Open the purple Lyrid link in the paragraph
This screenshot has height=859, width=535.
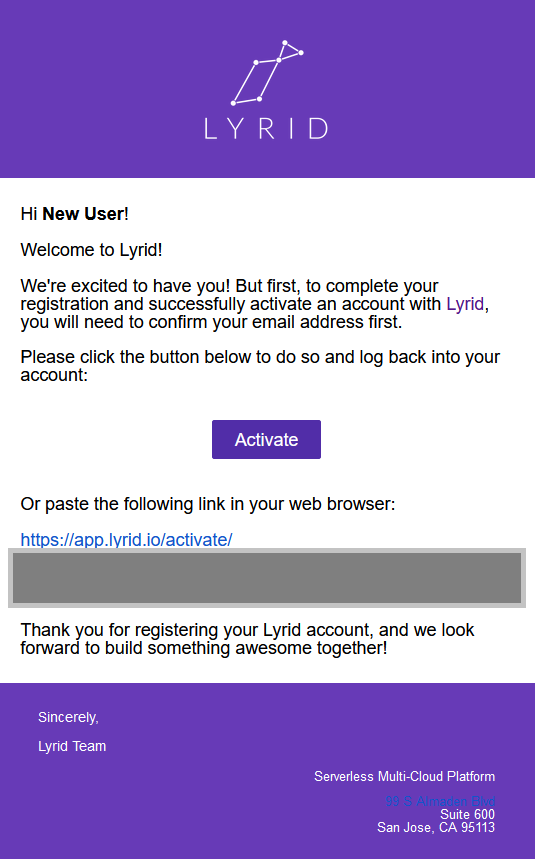click(x=465, y=303)
